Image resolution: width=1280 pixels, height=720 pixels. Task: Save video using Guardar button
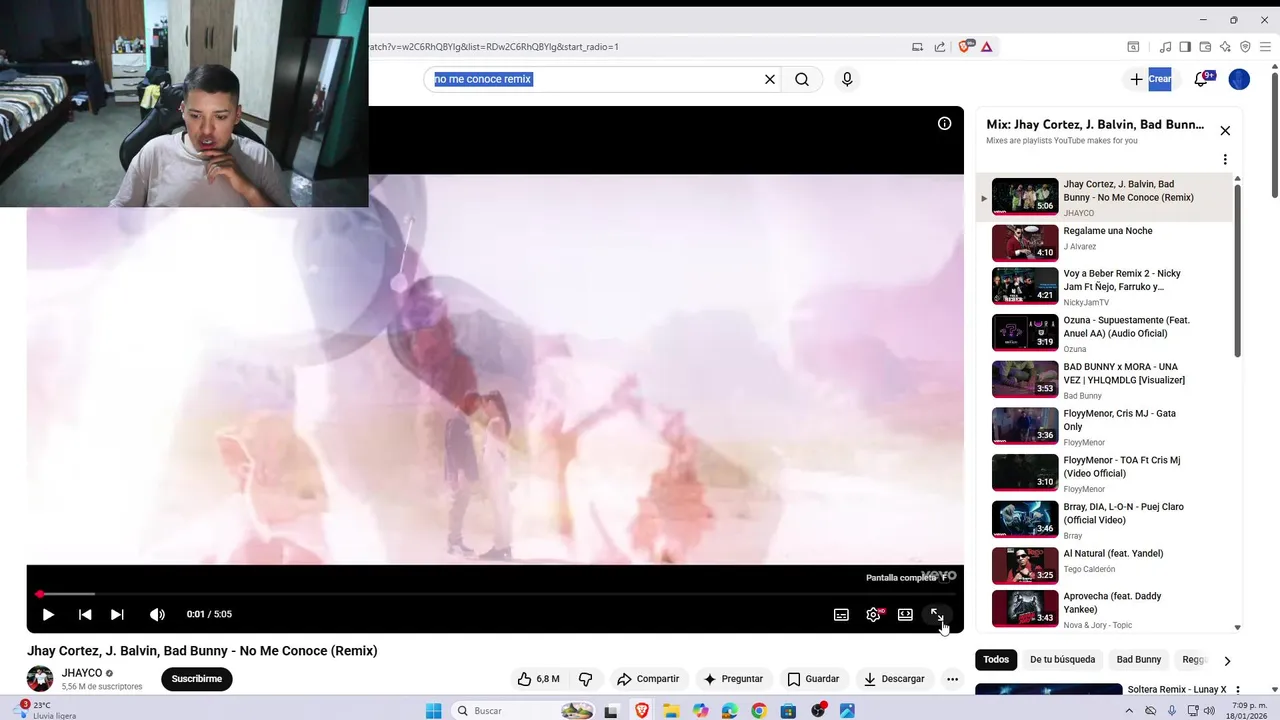pos(813,679)
